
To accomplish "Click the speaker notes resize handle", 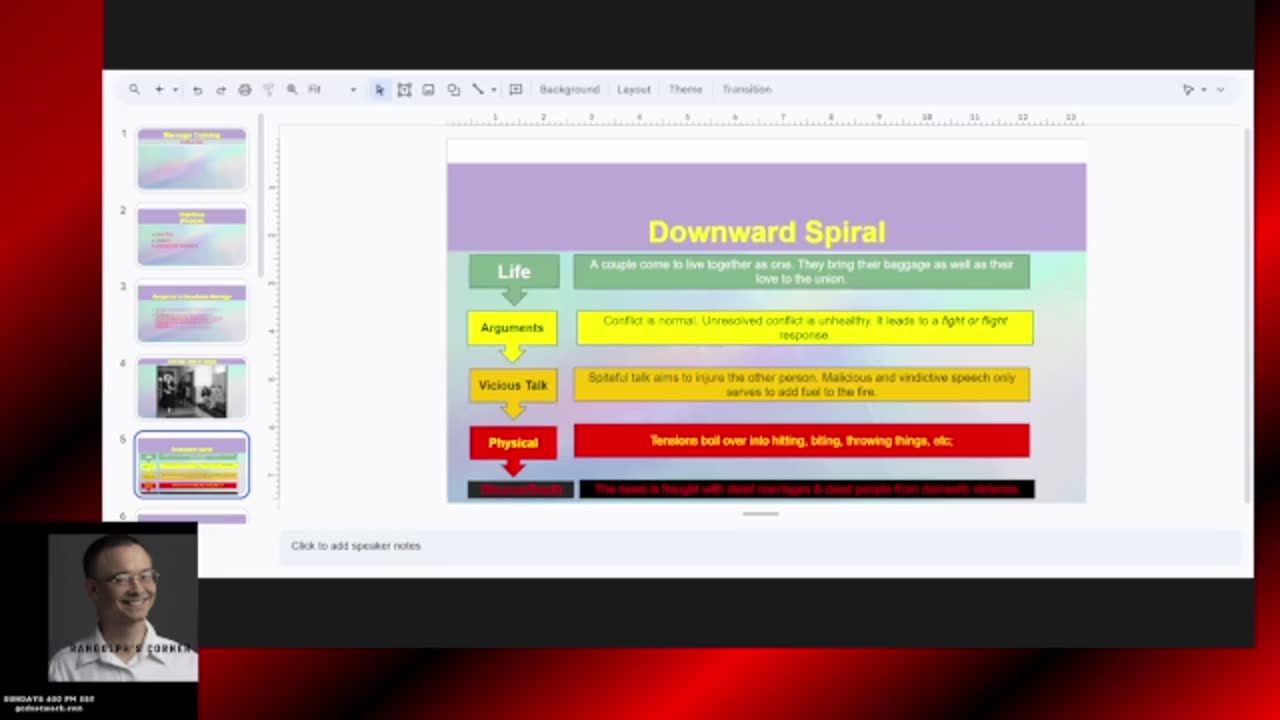I will [760, 514].
